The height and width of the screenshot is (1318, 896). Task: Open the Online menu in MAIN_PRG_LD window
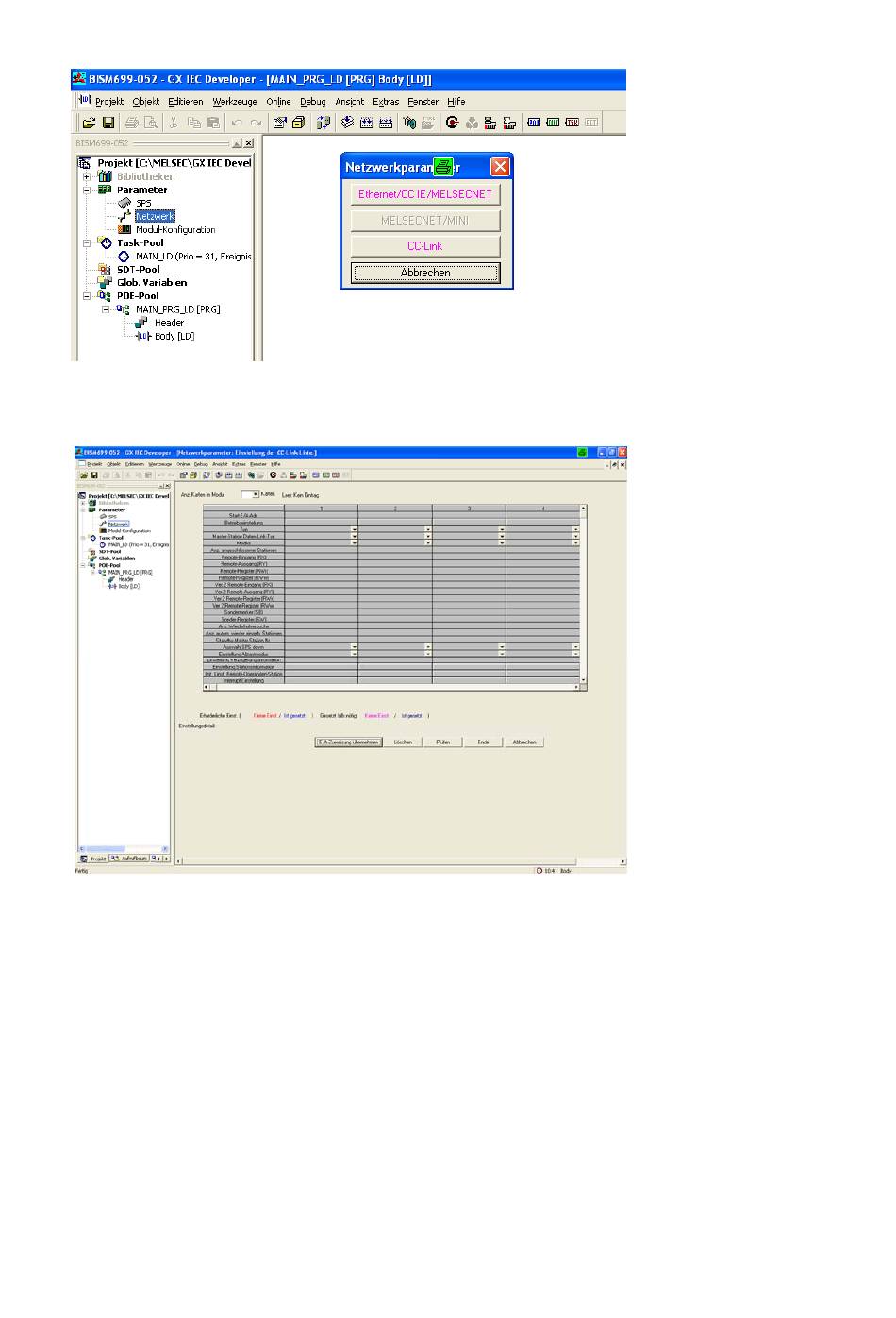(x=278, y=101)
